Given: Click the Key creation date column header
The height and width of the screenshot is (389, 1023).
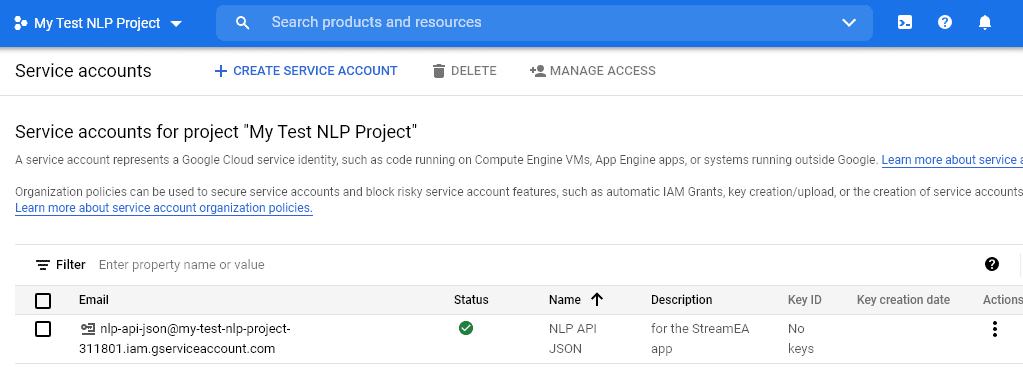Looking at the screenshot, I should tap(904, 300).
